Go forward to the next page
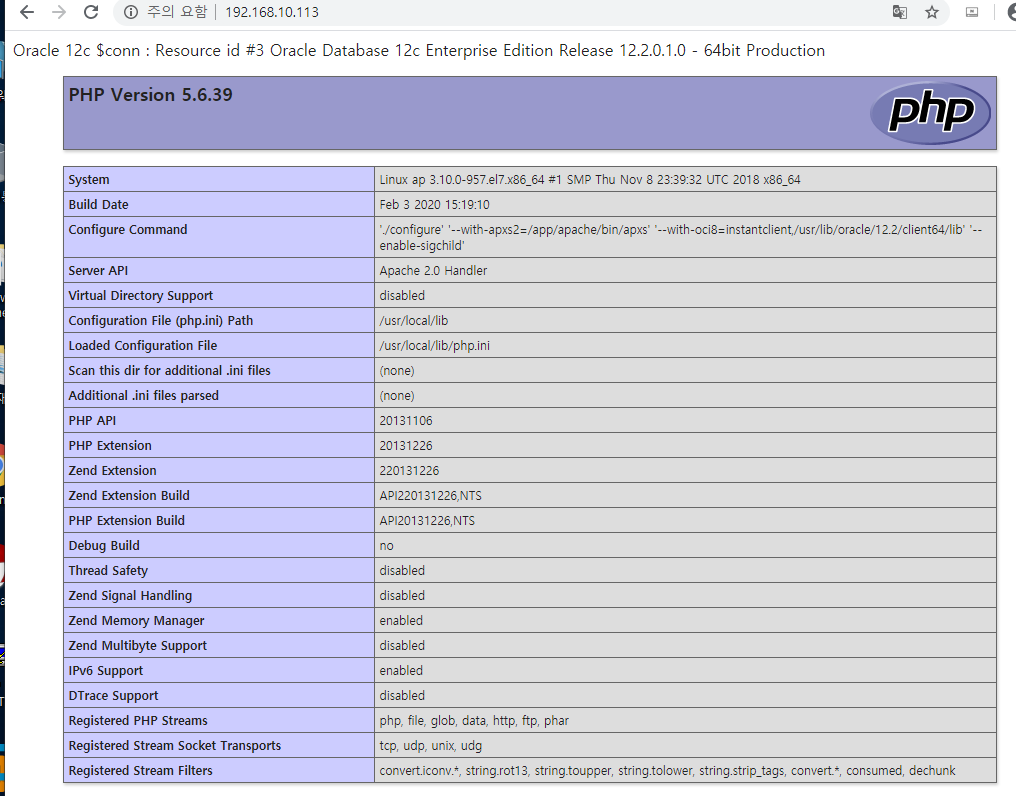The width and height of the screenshot is (1016, 796). coord(59,12)
